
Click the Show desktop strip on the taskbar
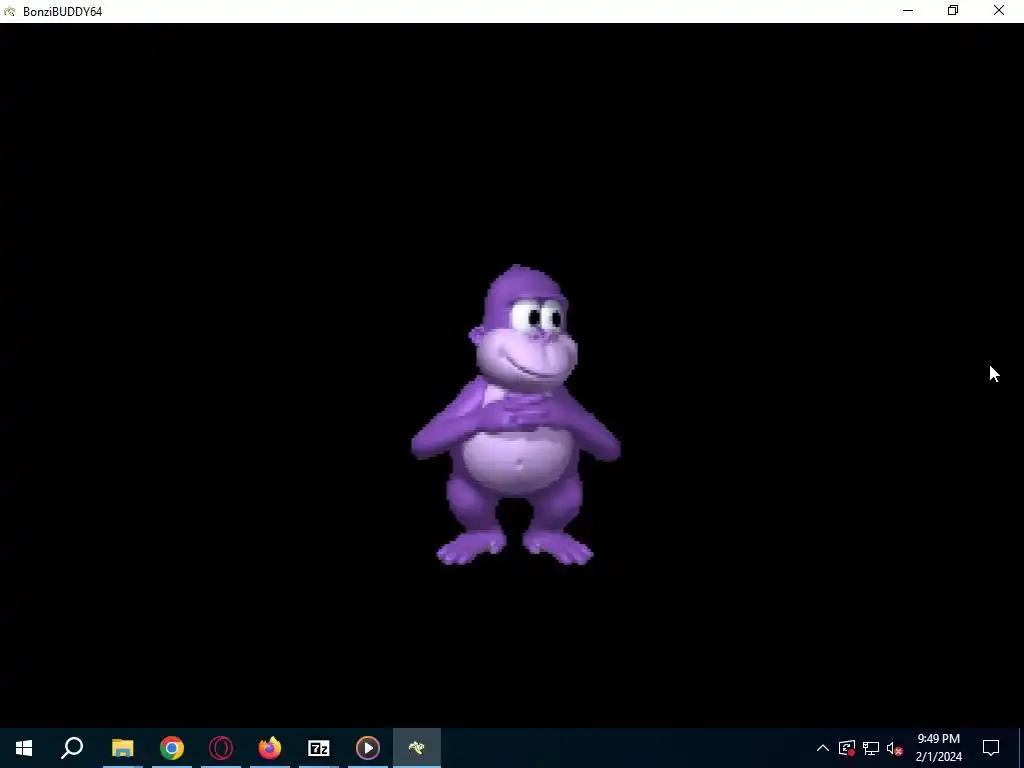point(1021,748)
